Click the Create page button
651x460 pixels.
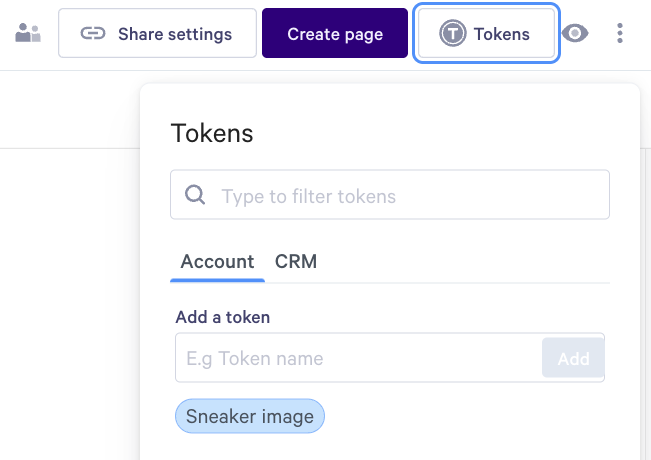335,33
